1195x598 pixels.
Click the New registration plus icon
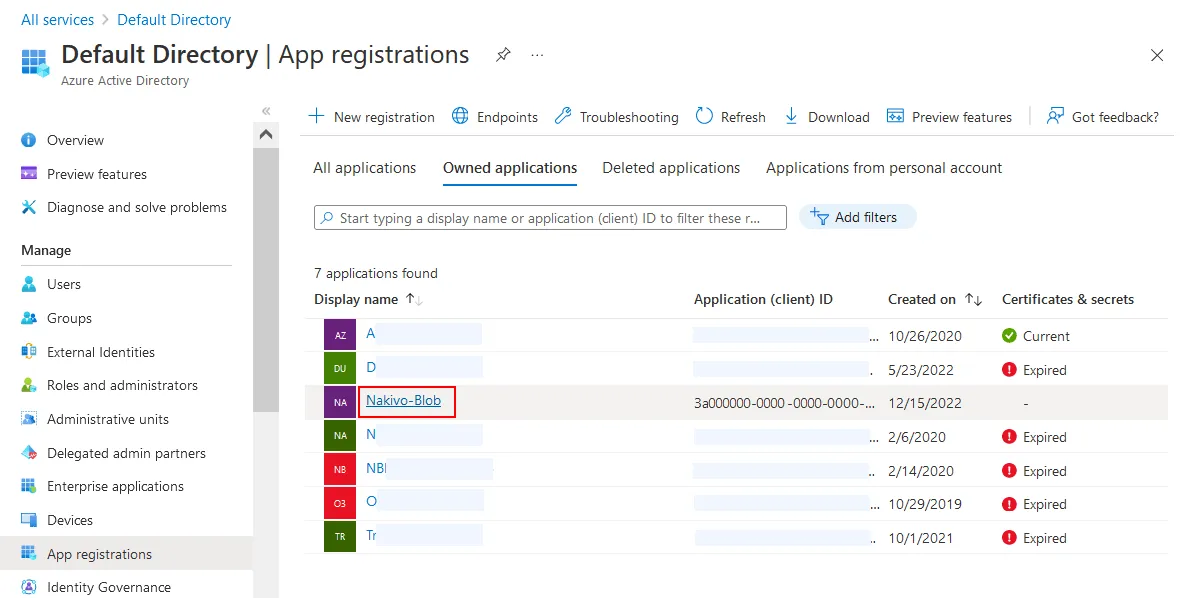pos(317,116)
